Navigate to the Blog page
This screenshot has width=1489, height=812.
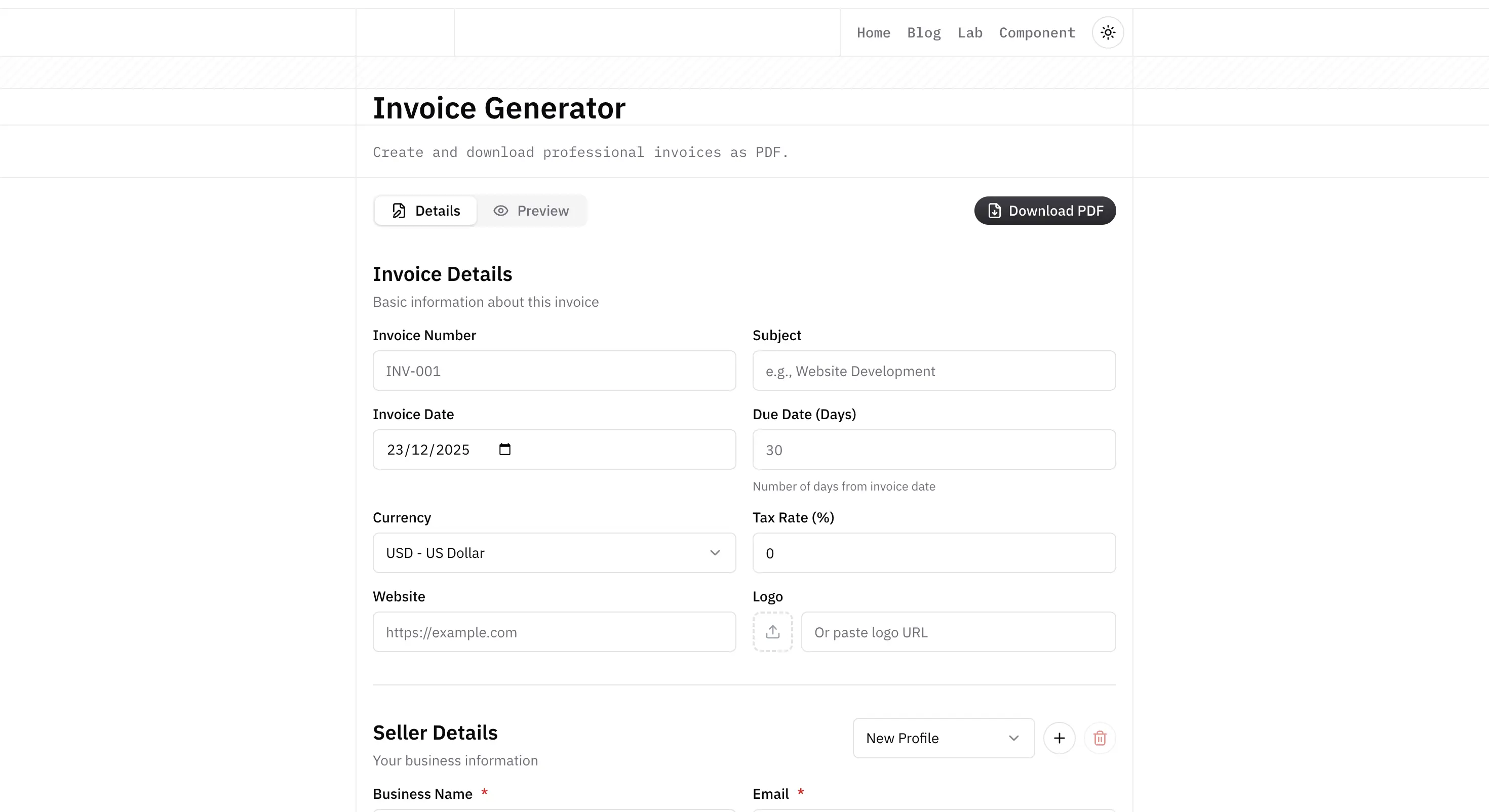tap(923, 32)
